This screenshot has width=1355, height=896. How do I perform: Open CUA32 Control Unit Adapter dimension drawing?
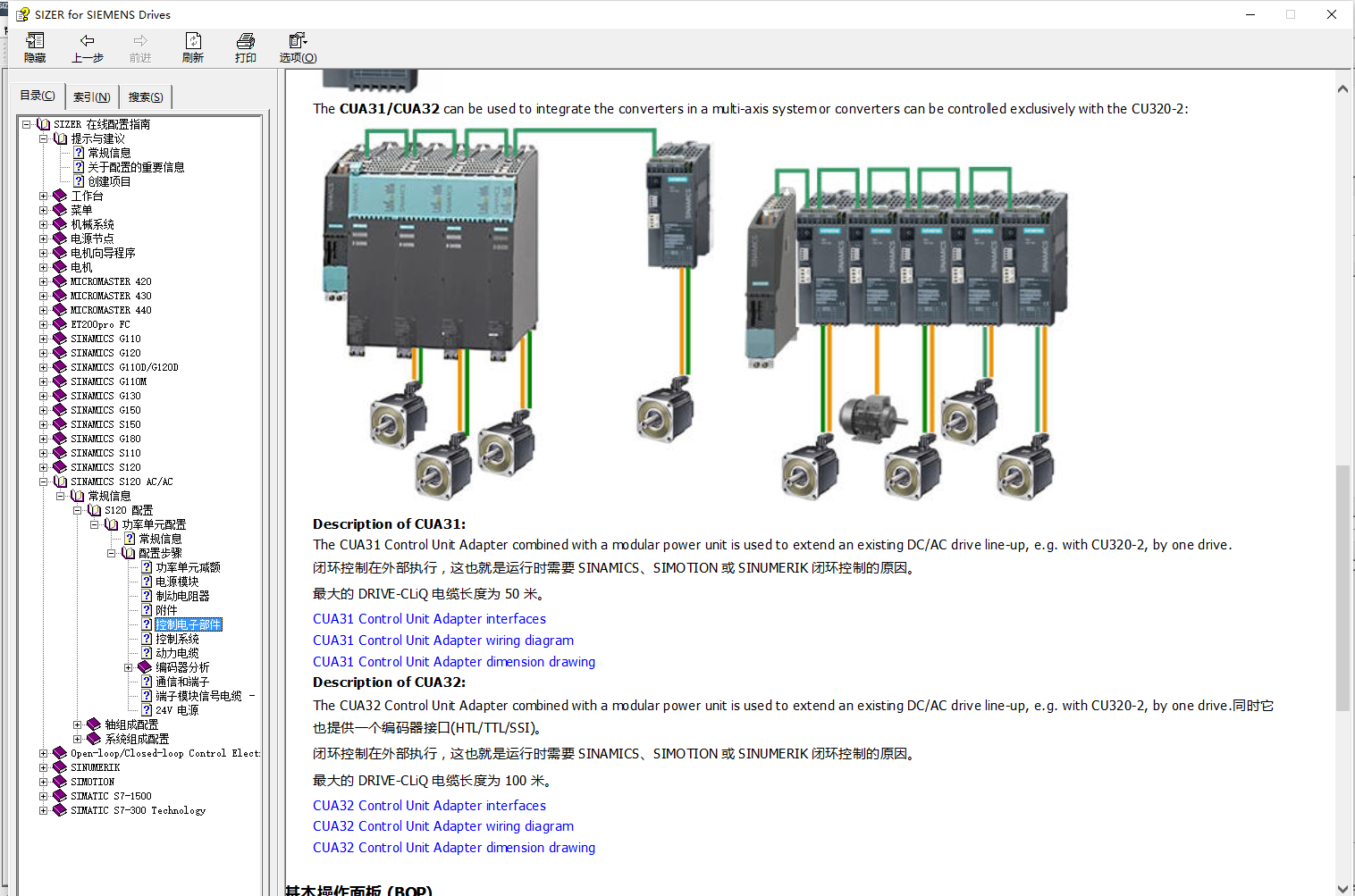(454, 848)
